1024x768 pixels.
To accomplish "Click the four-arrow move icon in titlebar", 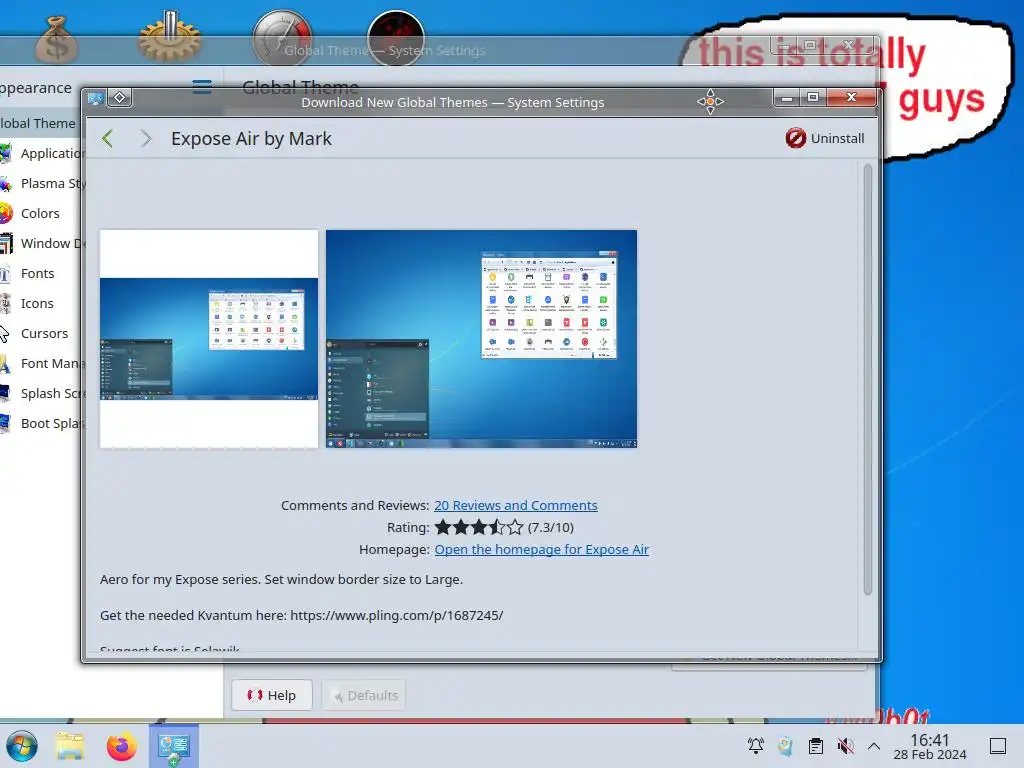I will point(711,101).
